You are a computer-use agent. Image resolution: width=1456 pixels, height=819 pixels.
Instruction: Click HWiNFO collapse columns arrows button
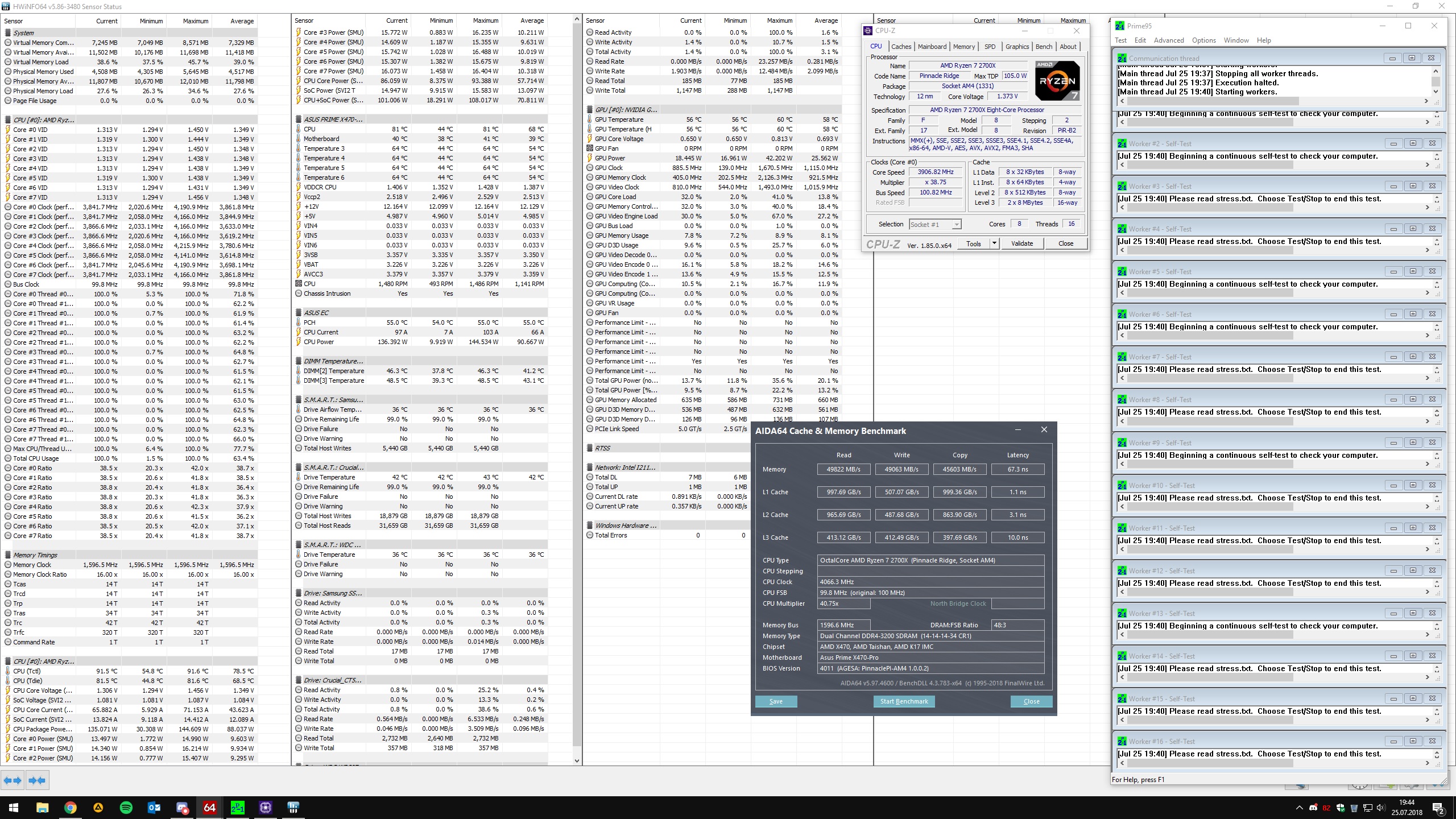pos(37,780)
